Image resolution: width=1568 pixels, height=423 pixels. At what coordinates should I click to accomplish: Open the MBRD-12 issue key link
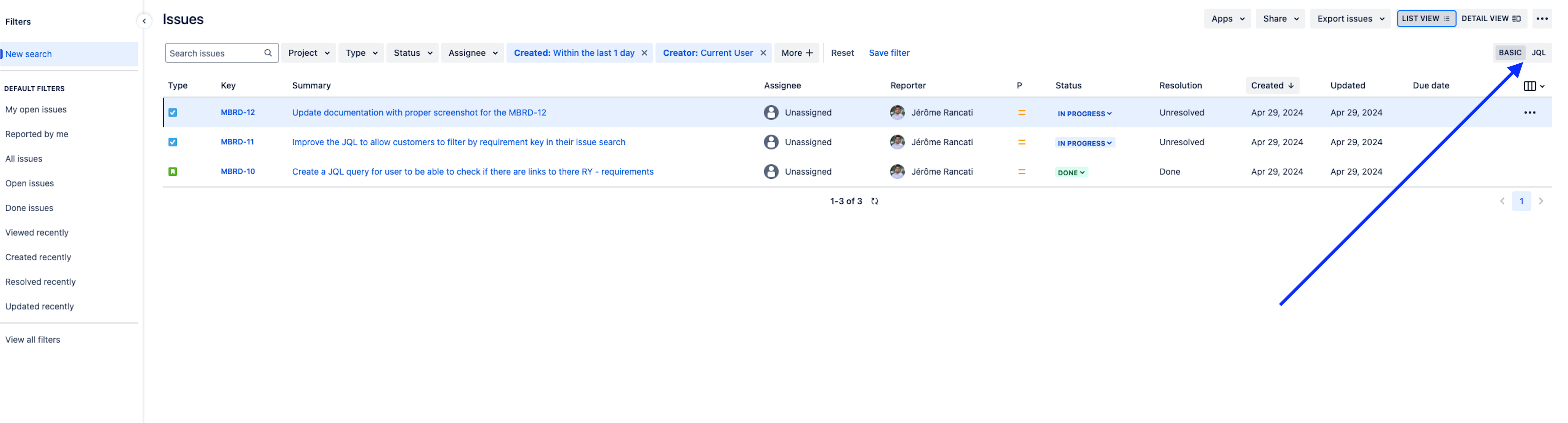(237, 113)
